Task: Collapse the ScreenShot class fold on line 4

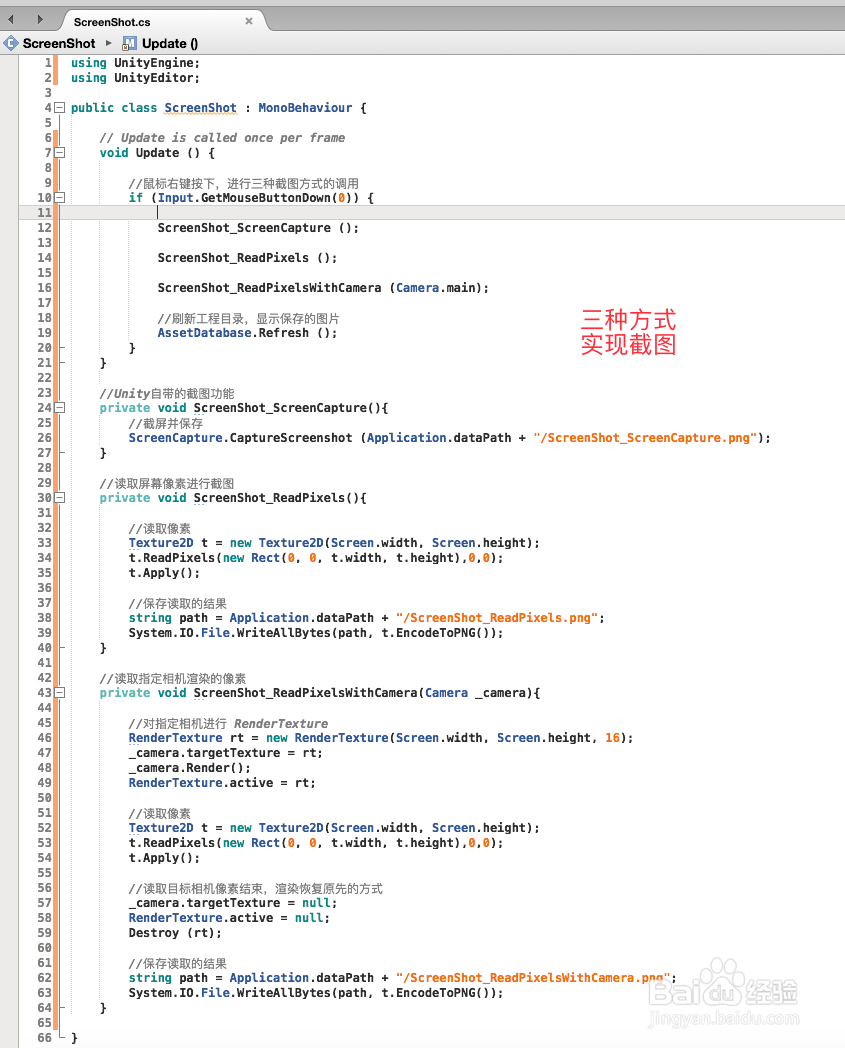Action: (58, 106)
